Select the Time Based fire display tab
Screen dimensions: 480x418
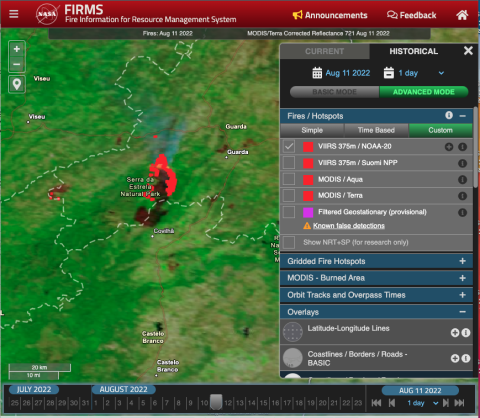[x=376, y=130]
